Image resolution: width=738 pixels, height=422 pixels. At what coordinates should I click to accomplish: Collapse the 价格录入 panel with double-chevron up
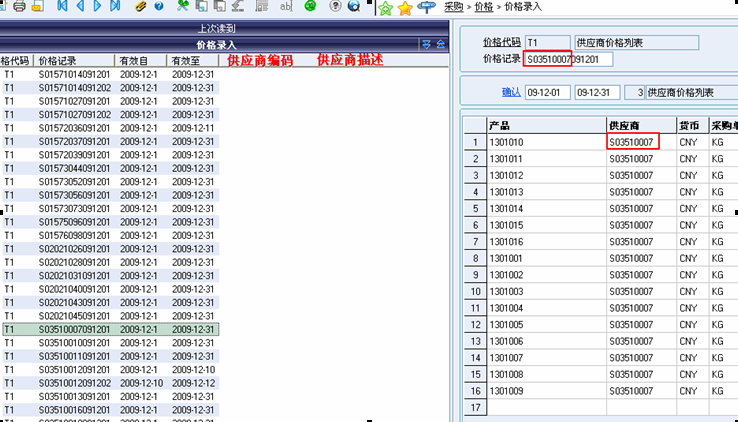(x=440, y=45)
